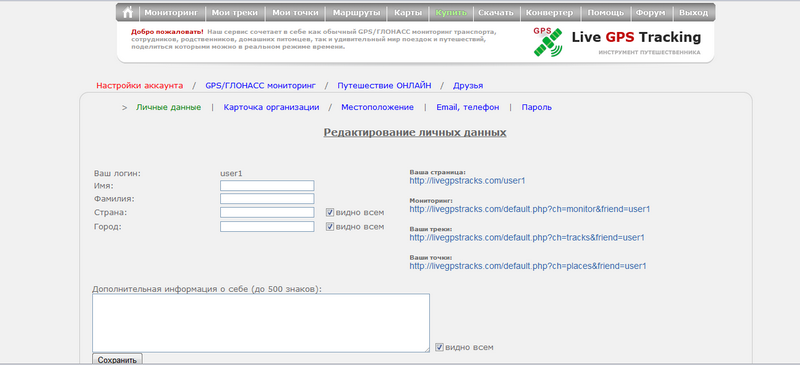800x365 pixels.
Task: Click the Сохранить button
Action: click(x=117, y=359)
